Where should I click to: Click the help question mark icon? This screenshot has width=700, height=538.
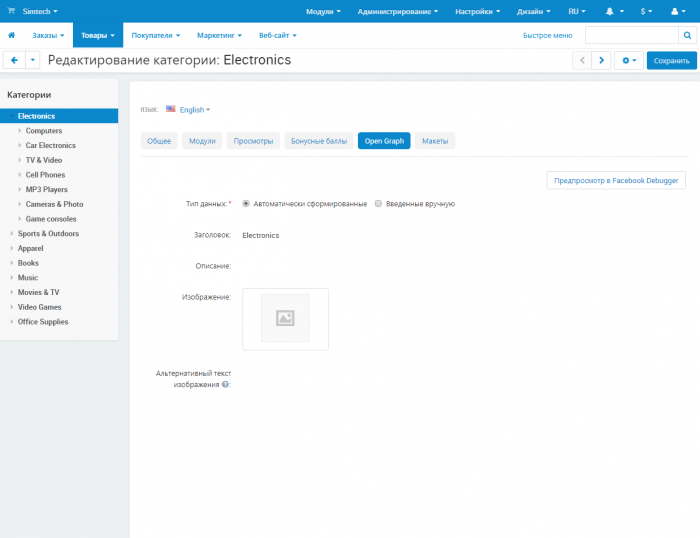pos(225,384)
